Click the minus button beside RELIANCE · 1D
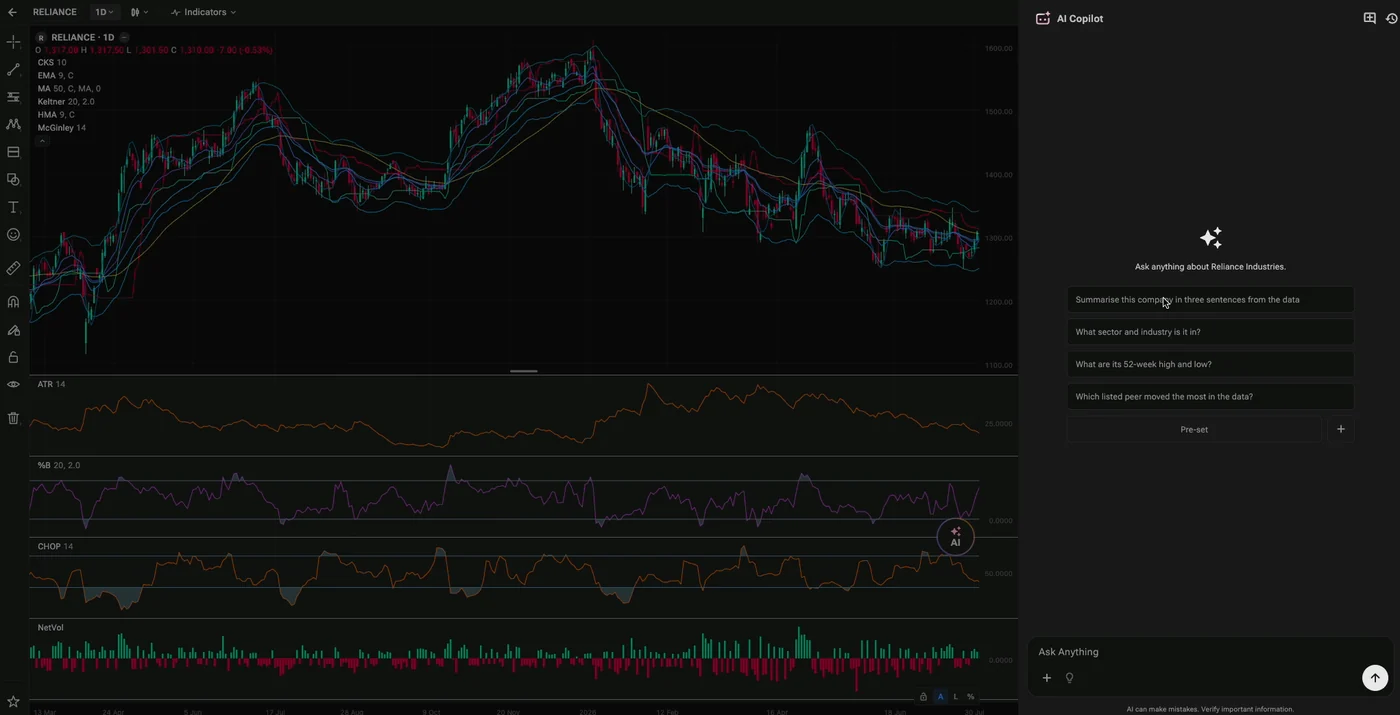The image size is (1400, 715). pyautogui.click(x=124, y=37)
